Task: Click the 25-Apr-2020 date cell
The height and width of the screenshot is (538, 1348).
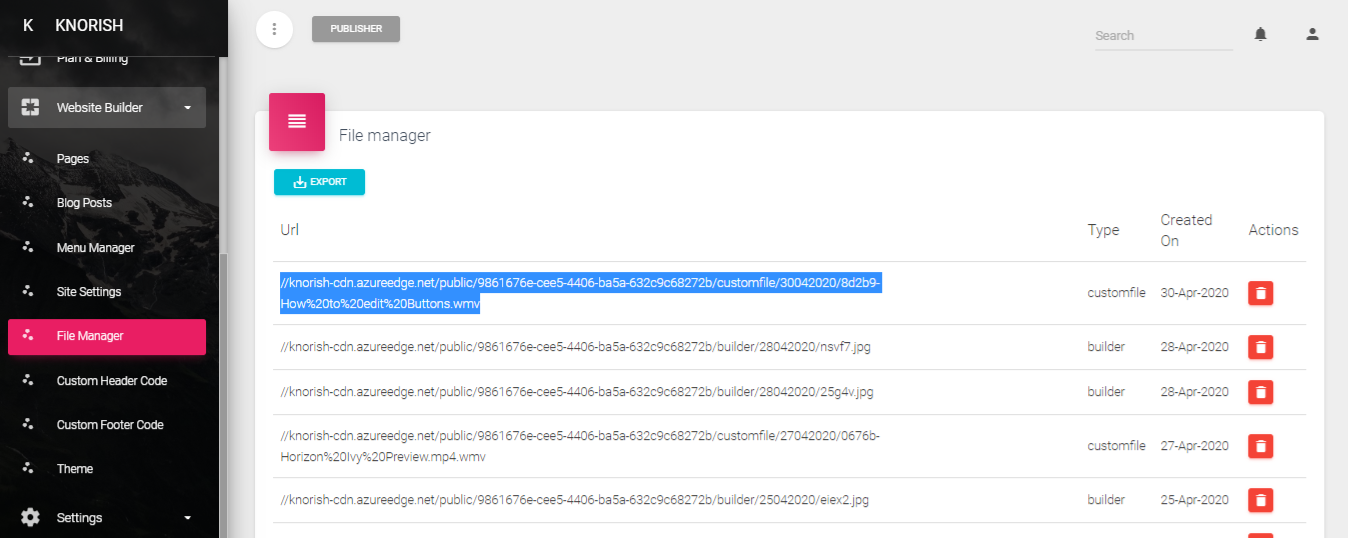Action: click(x=1194, y=500)
